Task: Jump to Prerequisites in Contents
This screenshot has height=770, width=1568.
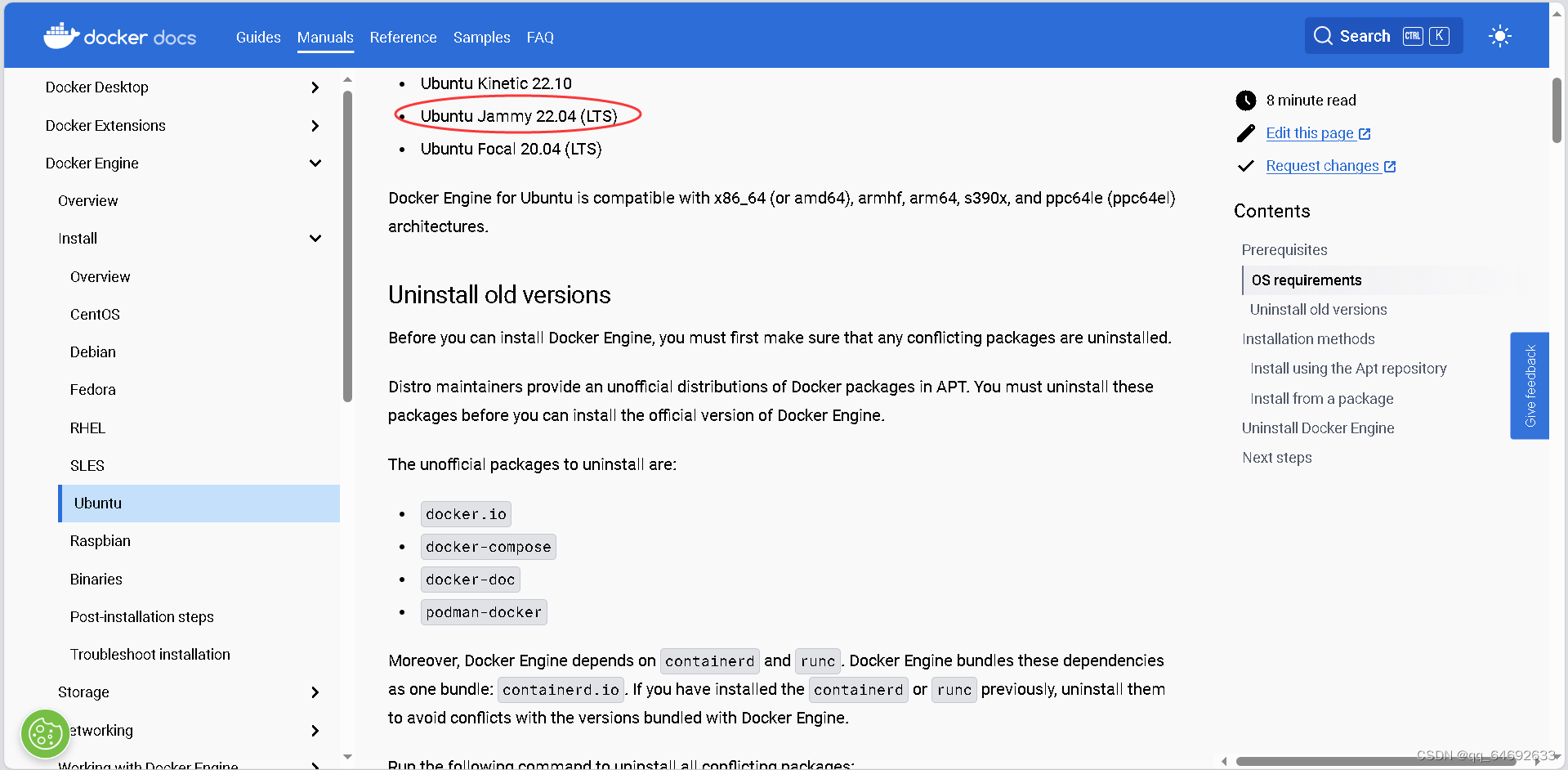Action: click(x=1284, y=250)
